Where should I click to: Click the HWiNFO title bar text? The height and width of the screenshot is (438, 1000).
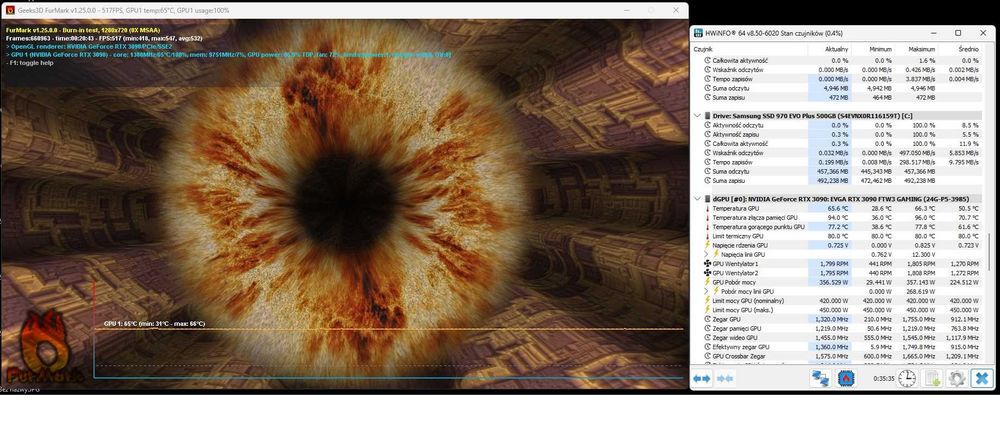[773, 33]
